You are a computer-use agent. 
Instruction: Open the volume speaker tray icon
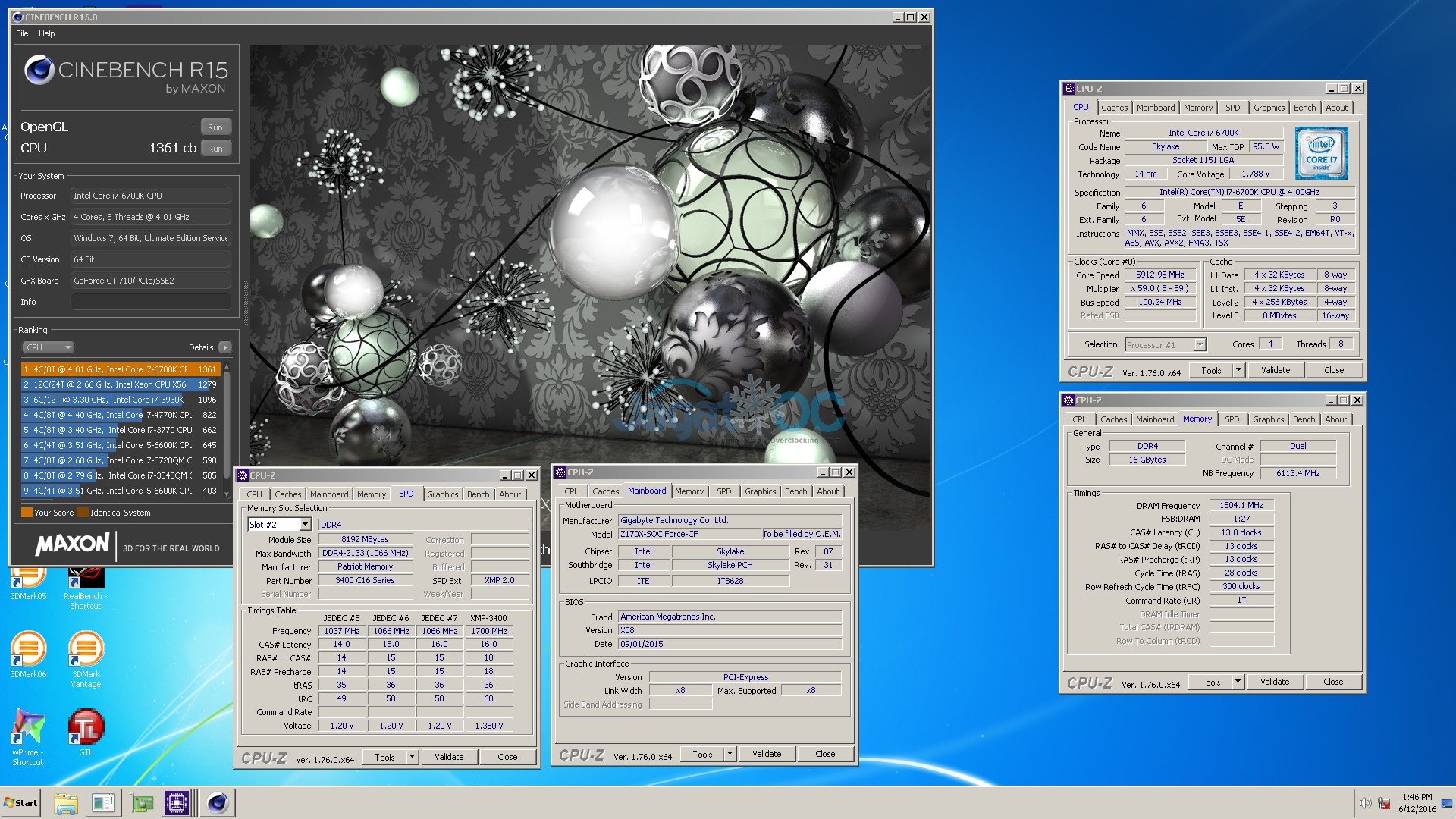click(x=1365, y=803)
